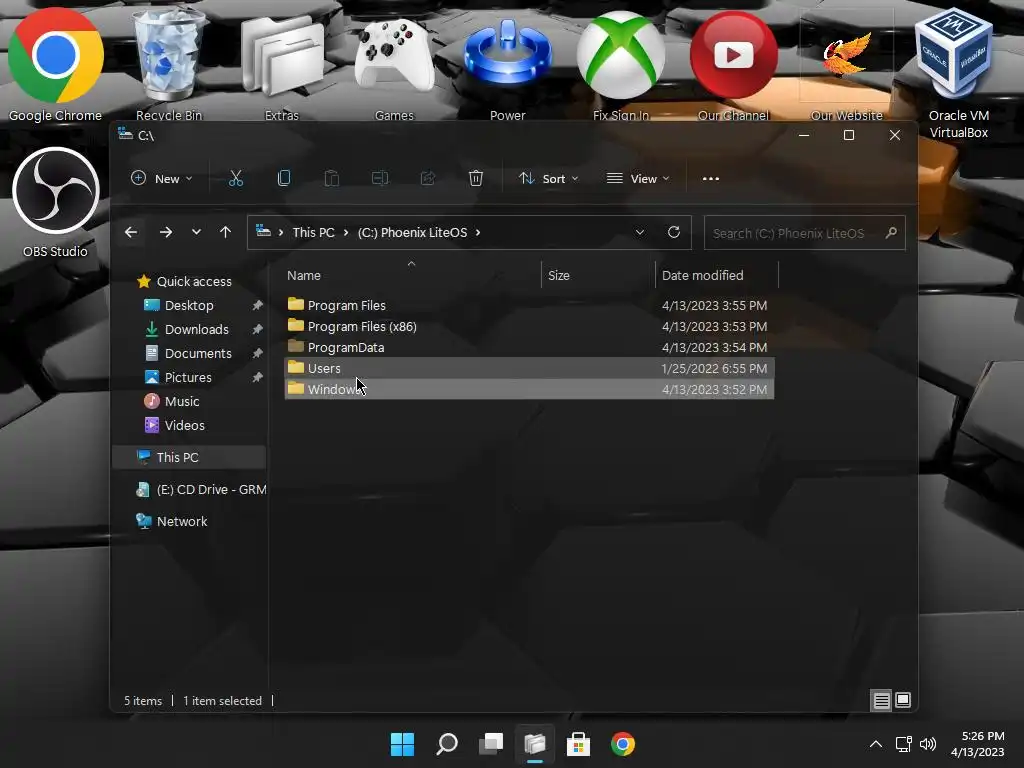Open Google Chrome desktop shortcut
Viewport: 1024px width, 768px height.
point(56,65)
